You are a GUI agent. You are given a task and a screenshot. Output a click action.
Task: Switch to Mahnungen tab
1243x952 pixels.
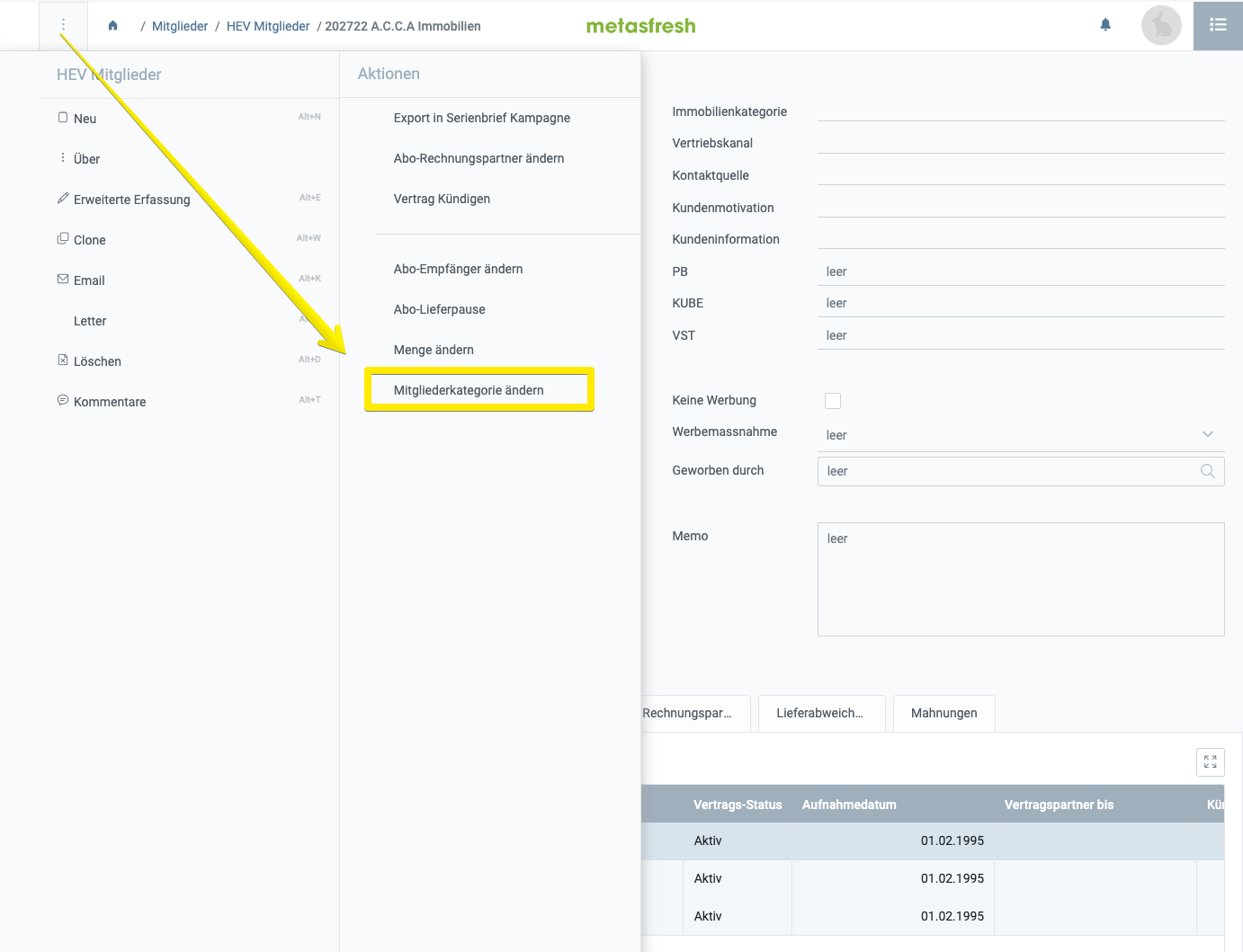click(x=943, y=713)
